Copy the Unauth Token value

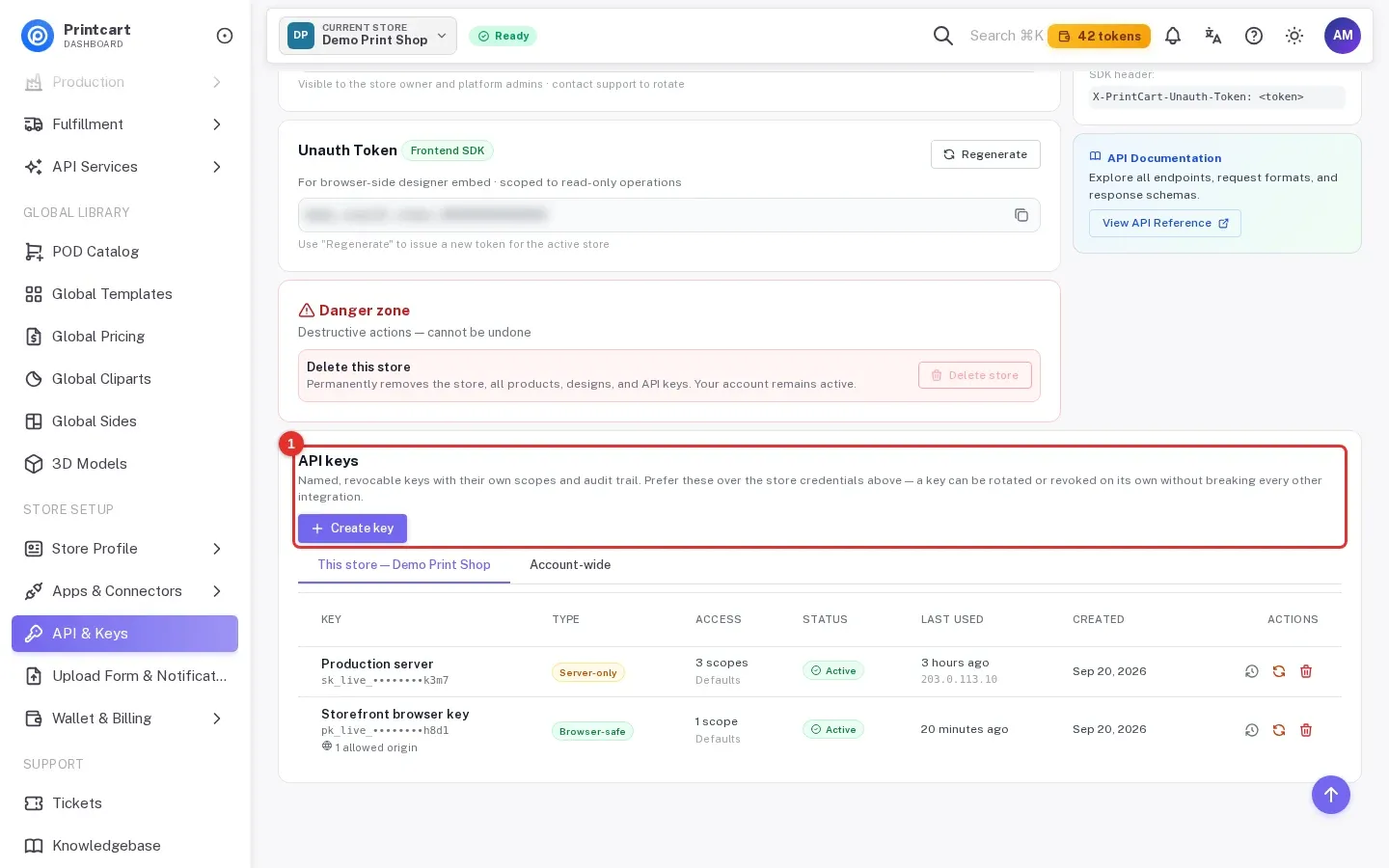click(1021, 215)
